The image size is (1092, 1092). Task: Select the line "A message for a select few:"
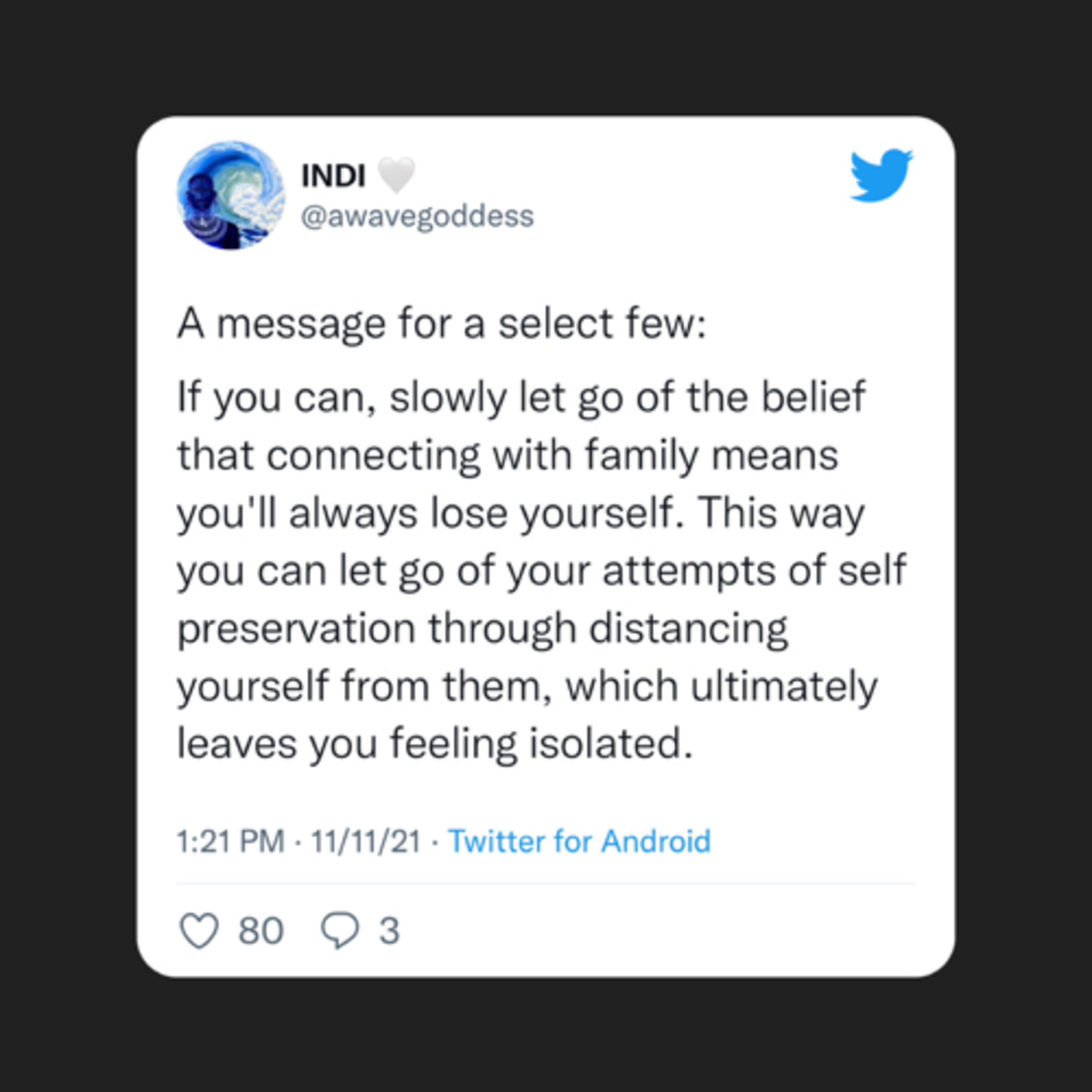(442, 325)
